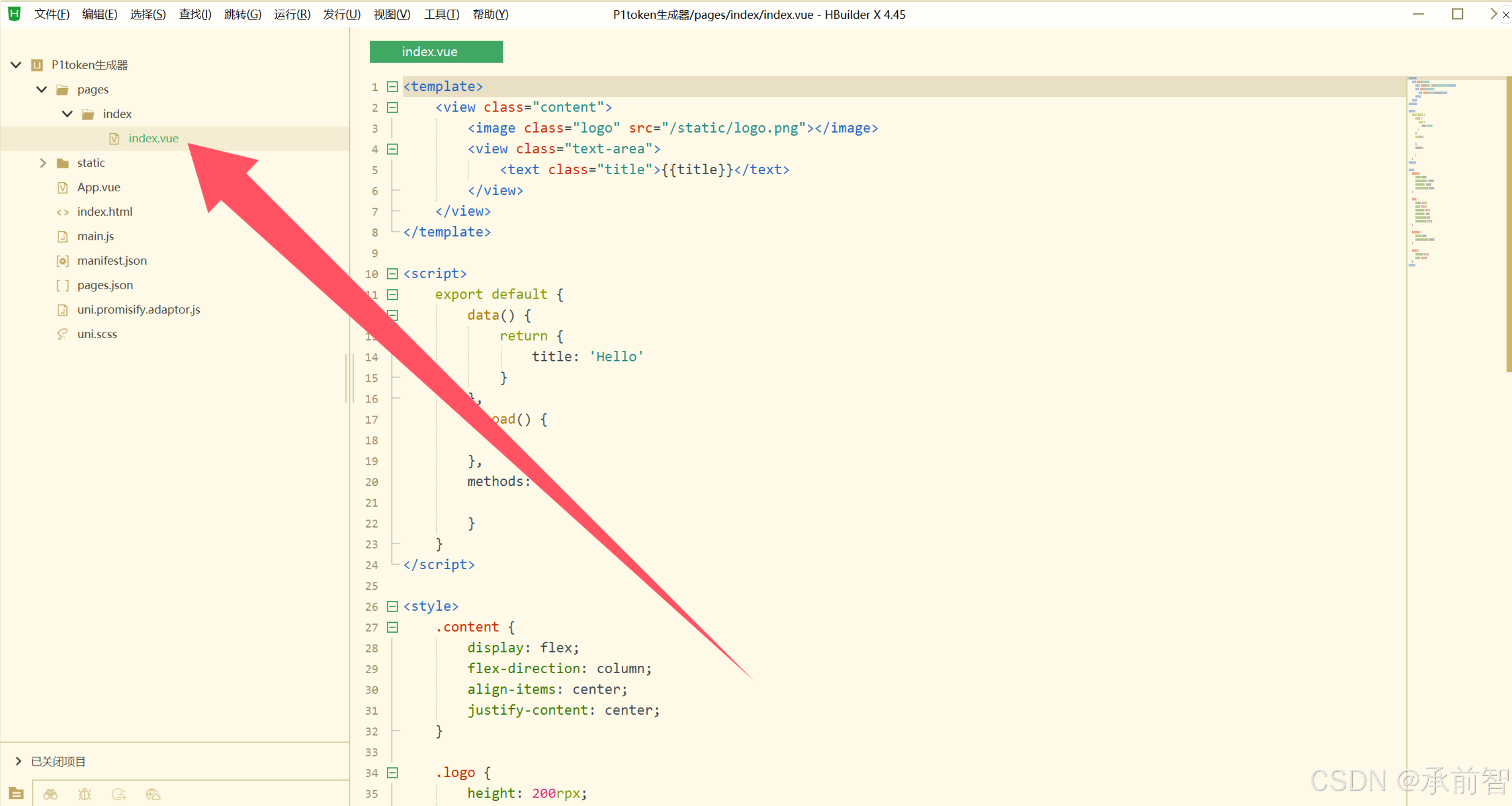Fold the style block at line 26
Viewport: 1512px width, 806px height.
click(x=392, y=606)
